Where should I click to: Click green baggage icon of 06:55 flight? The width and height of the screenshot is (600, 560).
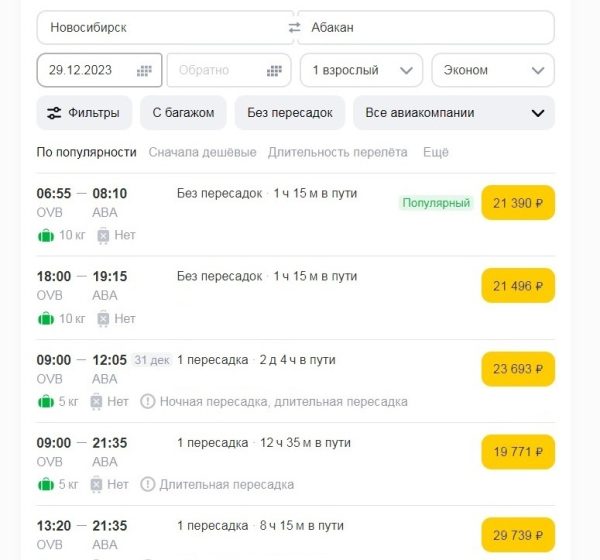point(45,235)
